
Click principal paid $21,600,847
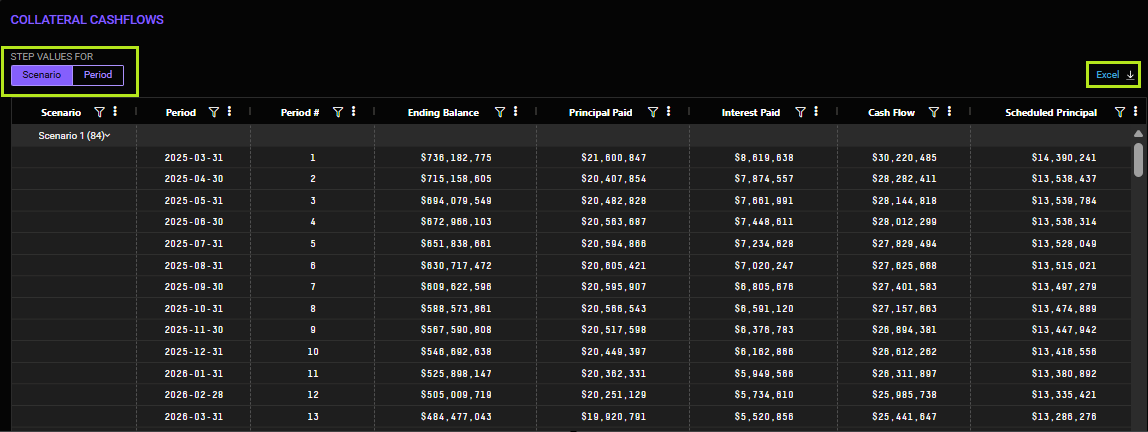pos(614,157)
